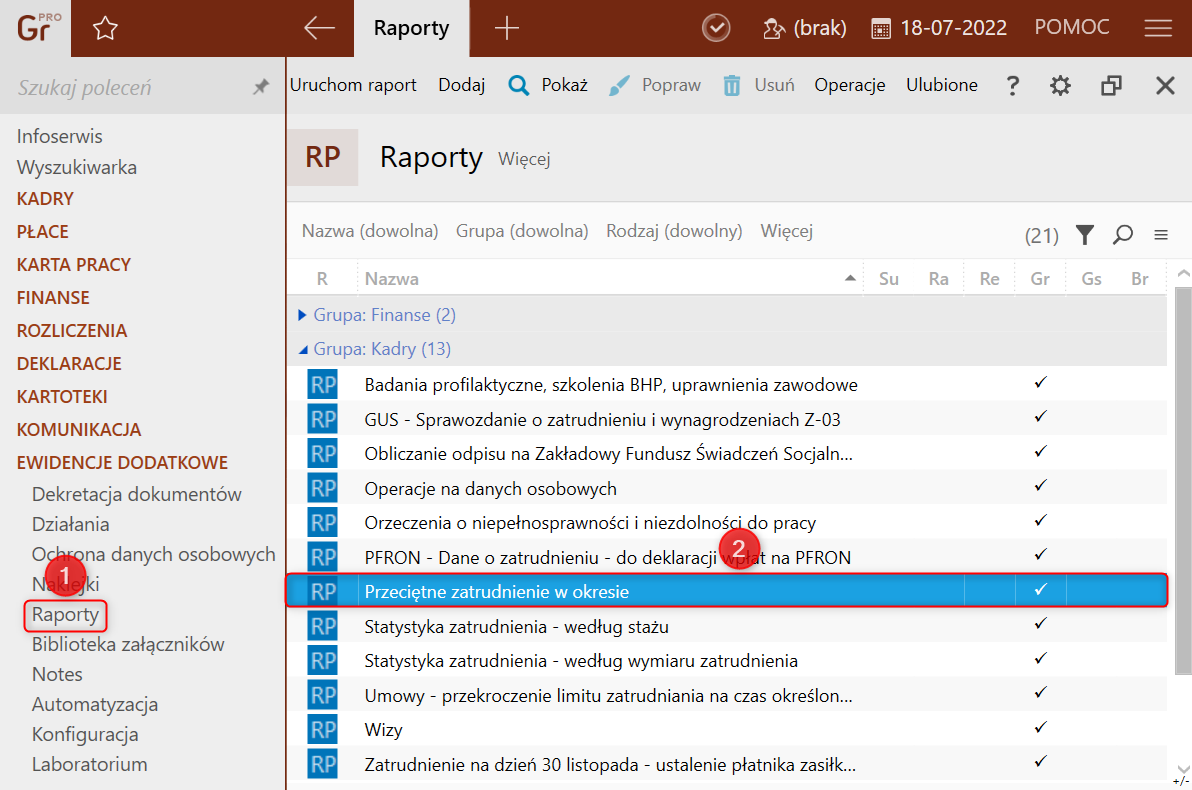Open Dekretacja dokumentów in sidebar
Screen dimensions: 1192x790
136,494
